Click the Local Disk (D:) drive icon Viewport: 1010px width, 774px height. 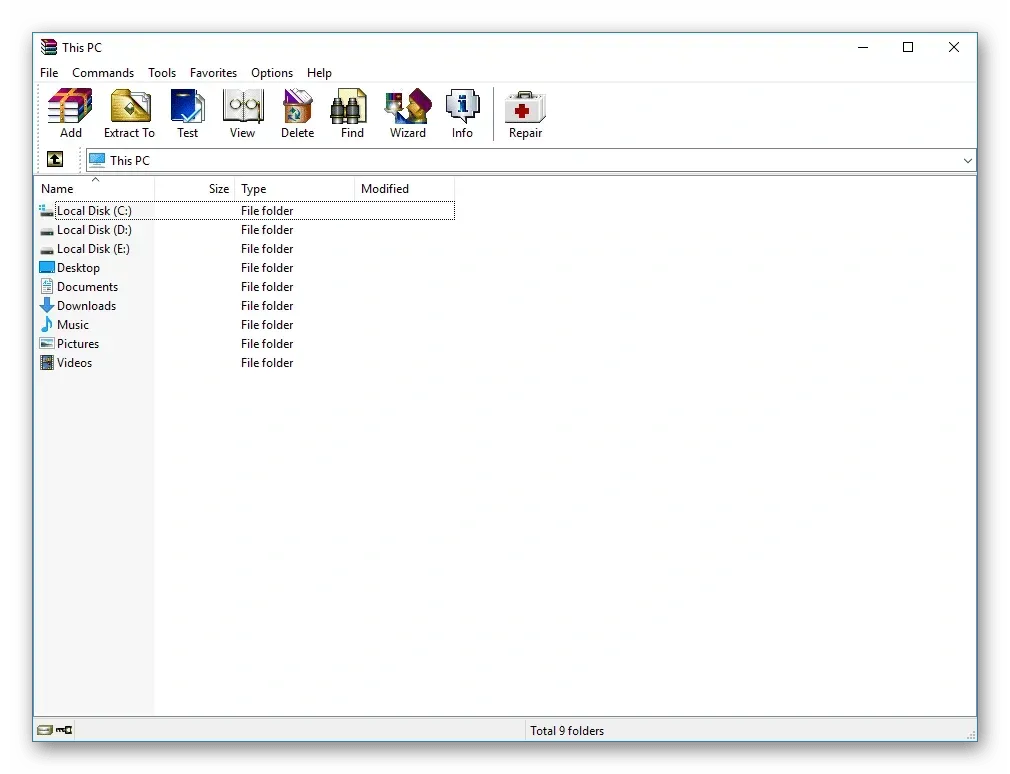pos(46,231)
